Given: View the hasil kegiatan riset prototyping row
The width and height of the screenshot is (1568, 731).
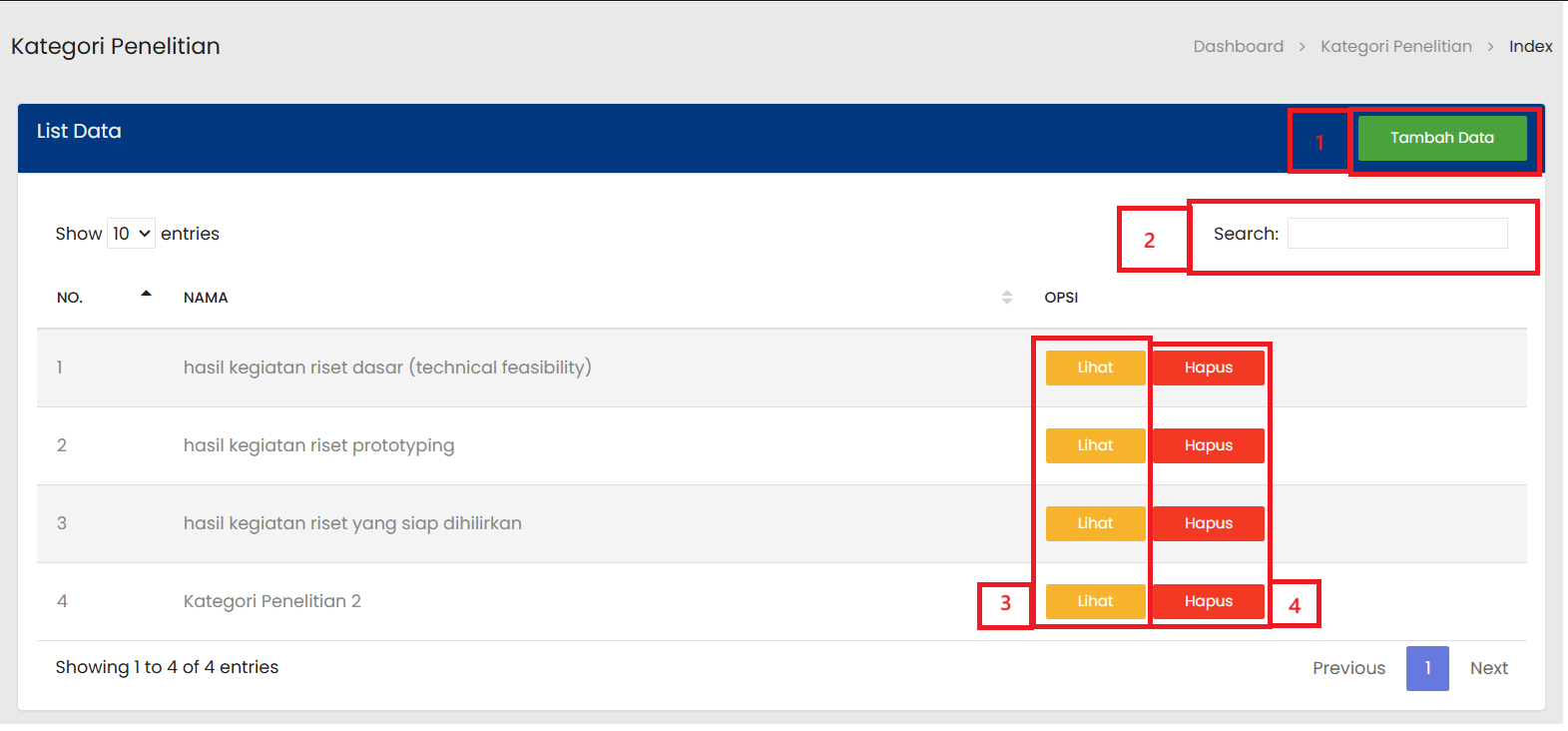Looking at the screenshot, I should click(x=1095, y=445).
